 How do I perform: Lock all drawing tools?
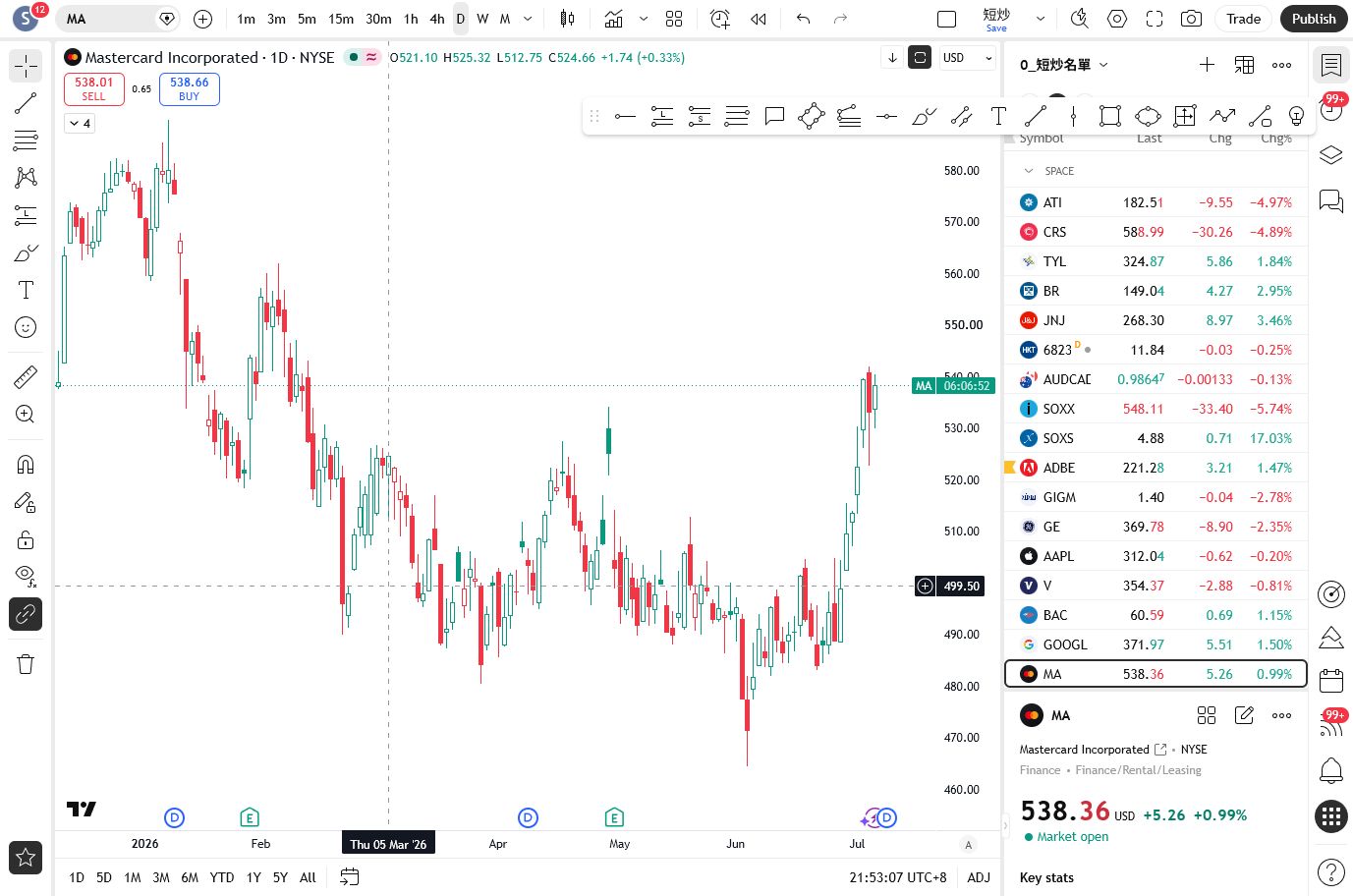pyautogui.click(x=26, y=539)
